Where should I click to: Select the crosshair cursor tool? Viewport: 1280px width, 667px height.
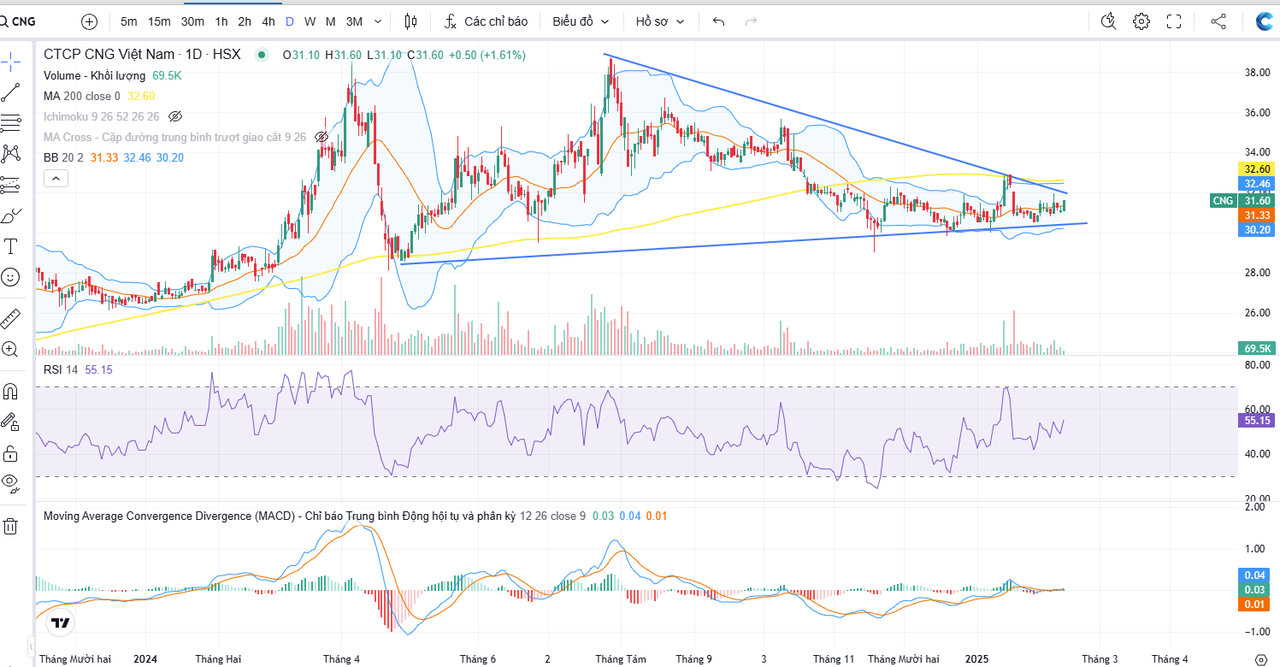11,61
